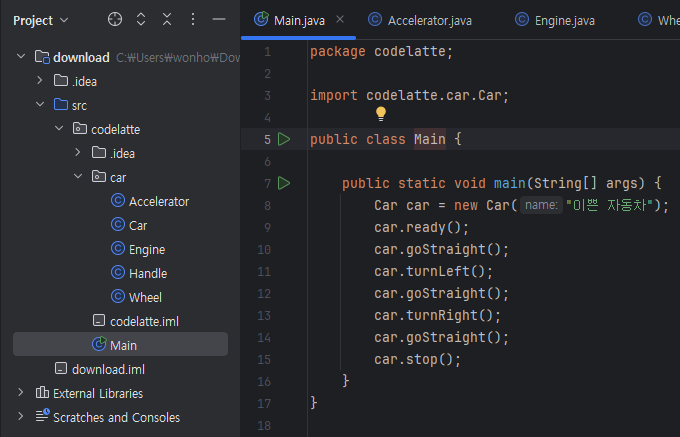Image resolution: width=680 pixels, height=437 pixels.
Task: Select the Engine class in tree
Action: pyautogui.click(x=147, y=250)
